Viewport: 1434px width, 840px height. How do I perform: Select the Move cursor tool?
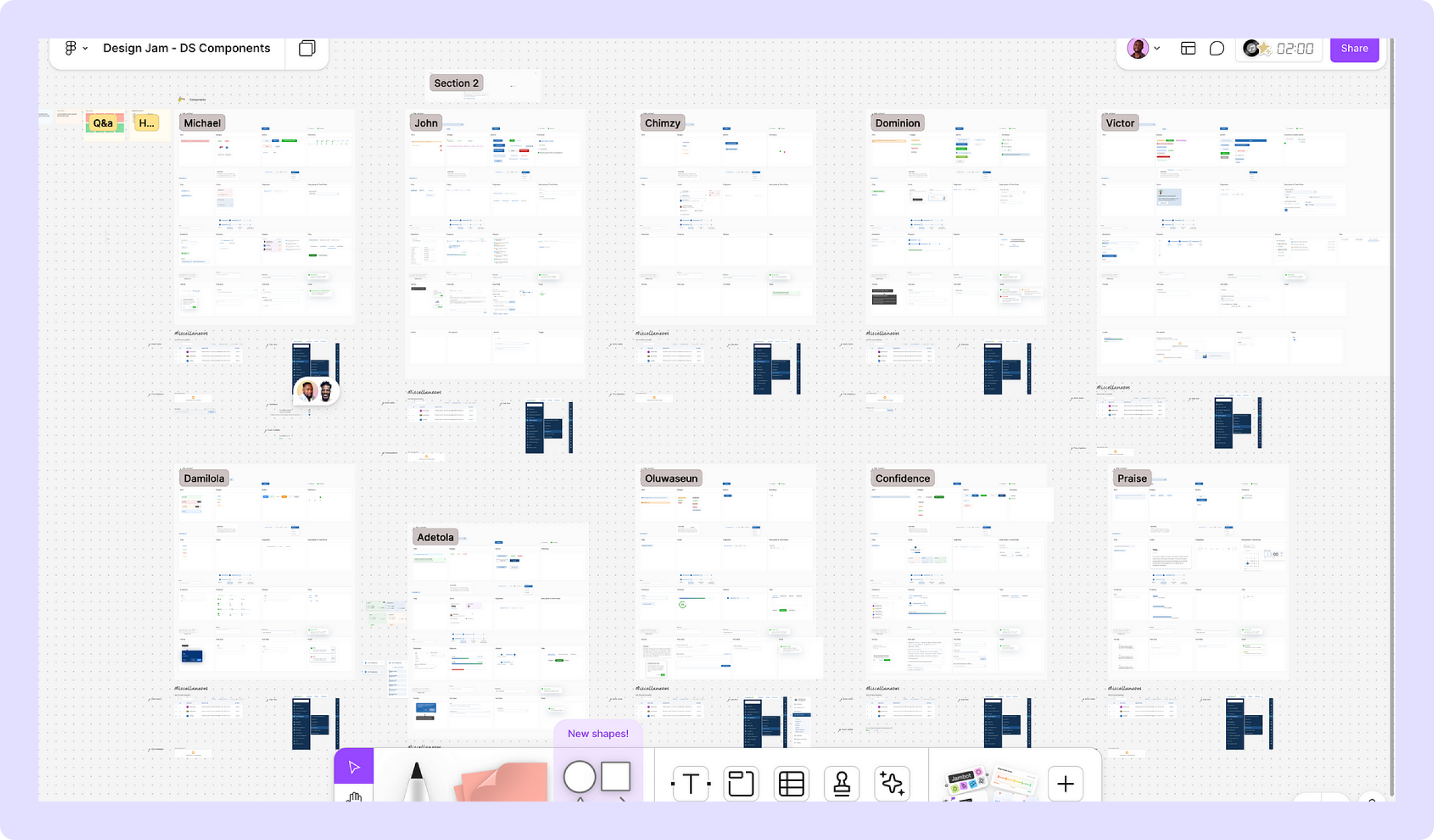click(354, 767)
